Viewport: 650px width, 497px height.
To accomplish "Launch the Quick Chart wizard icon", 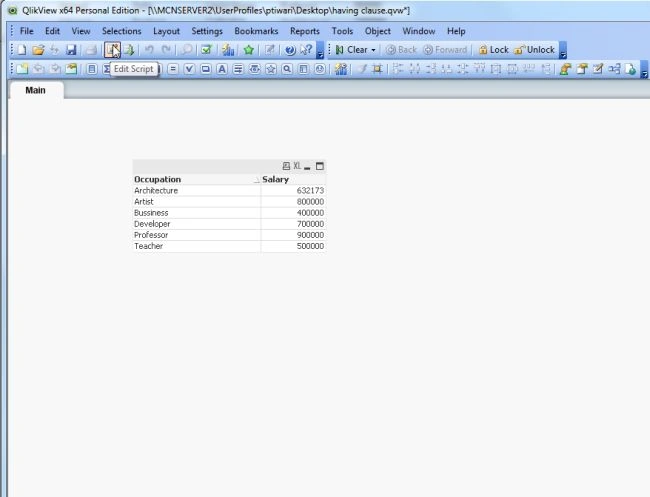I will 228,50.
